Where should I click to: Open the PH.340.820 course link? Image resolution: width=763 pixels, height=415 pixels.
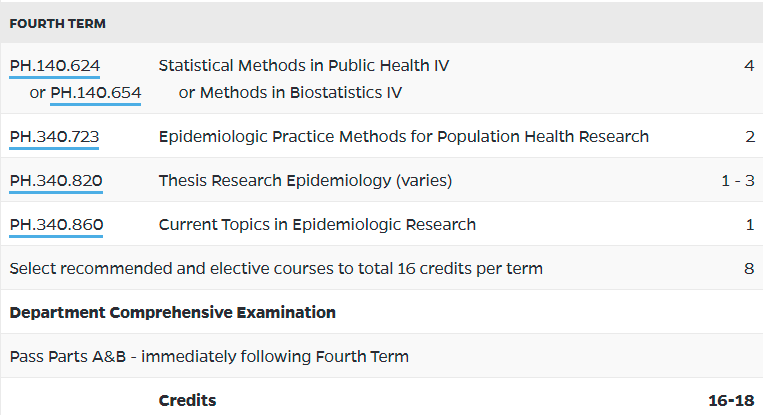[x=56, y=180]
